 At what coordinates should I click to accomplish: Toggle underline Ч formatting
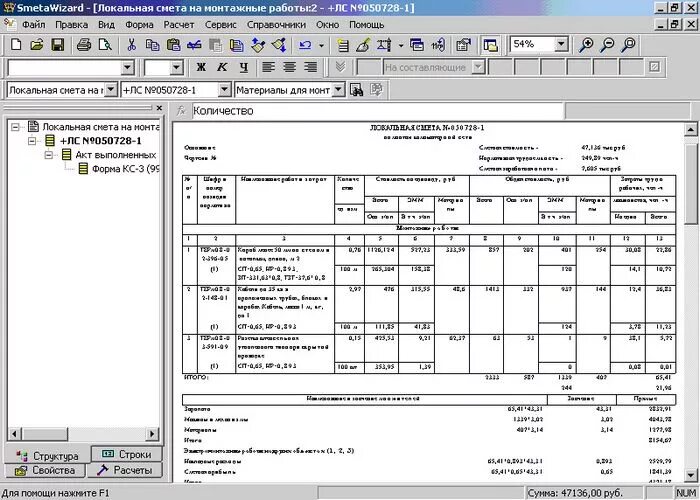243,67
